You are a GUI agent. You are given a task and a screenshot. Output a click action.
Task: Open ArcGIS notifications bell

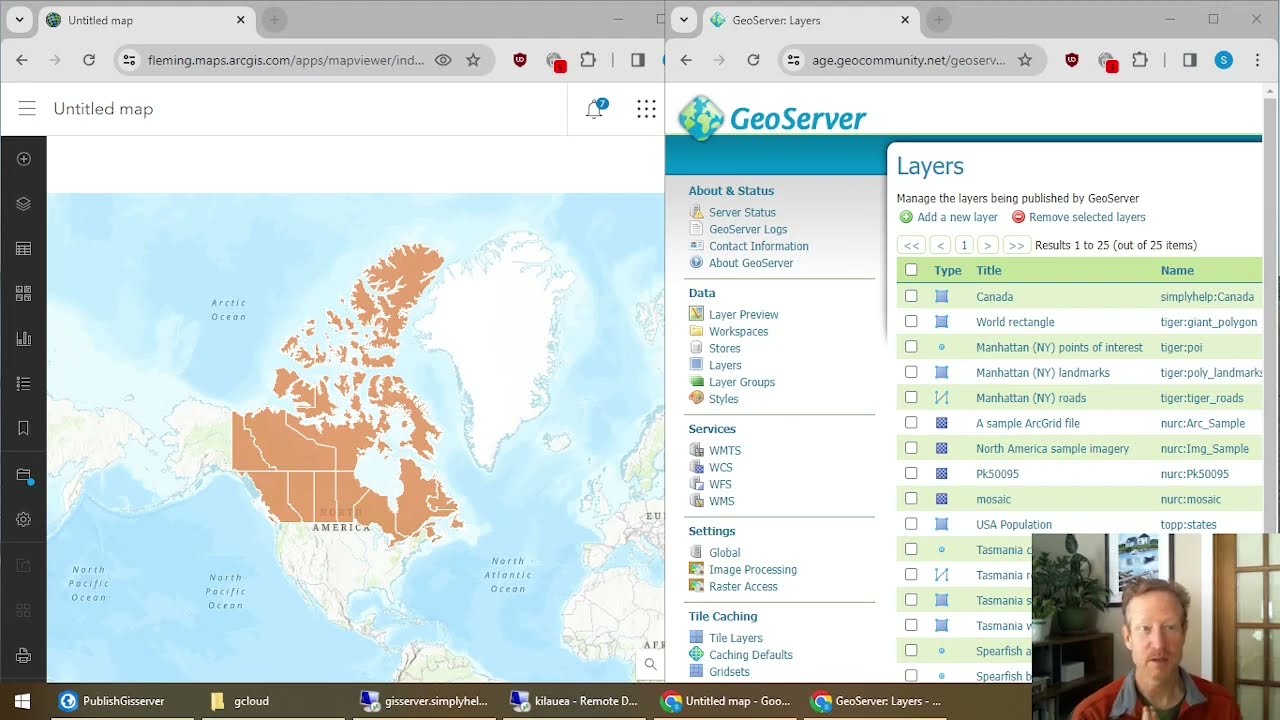[x=595, y=109]
